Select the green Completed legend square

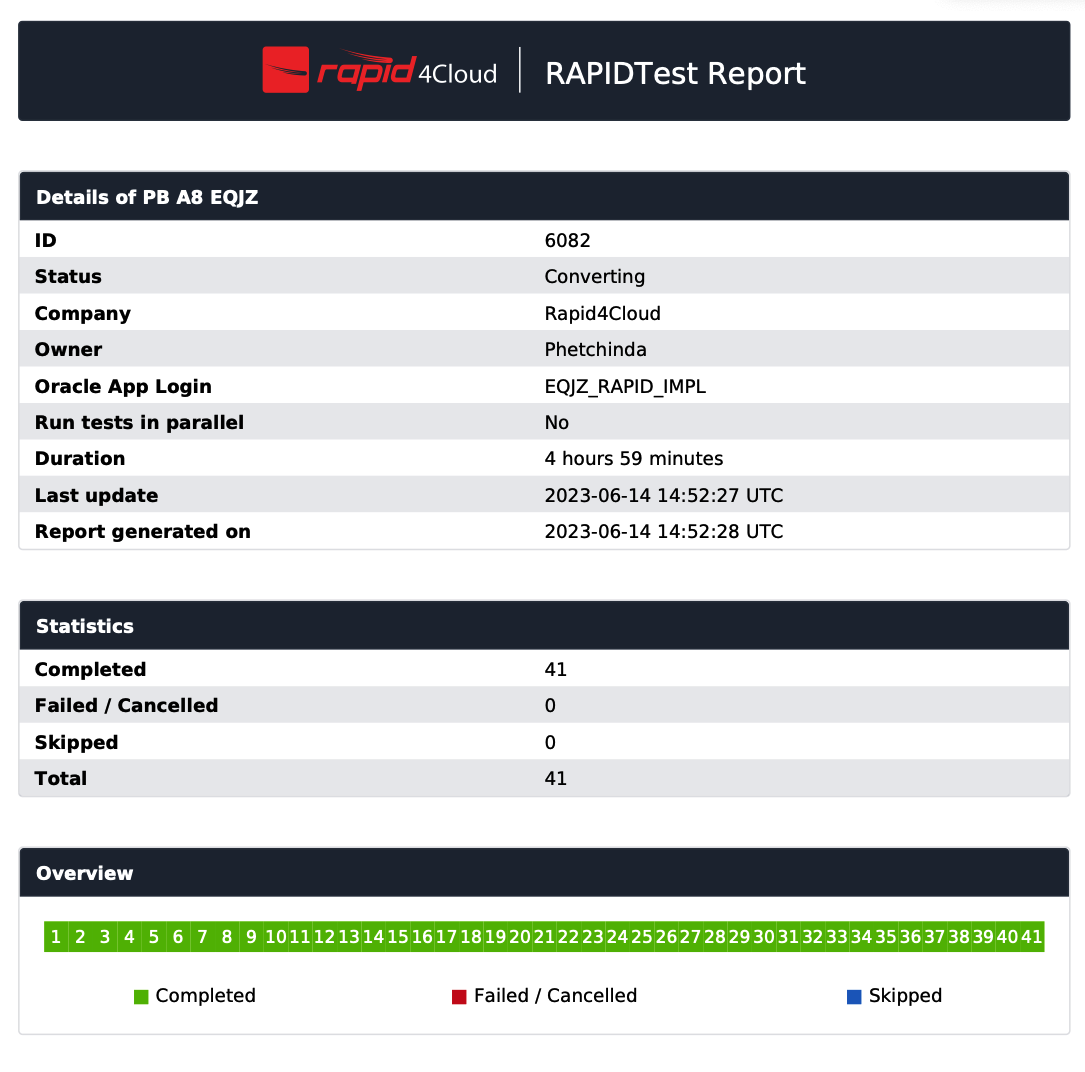pos(140,995)
